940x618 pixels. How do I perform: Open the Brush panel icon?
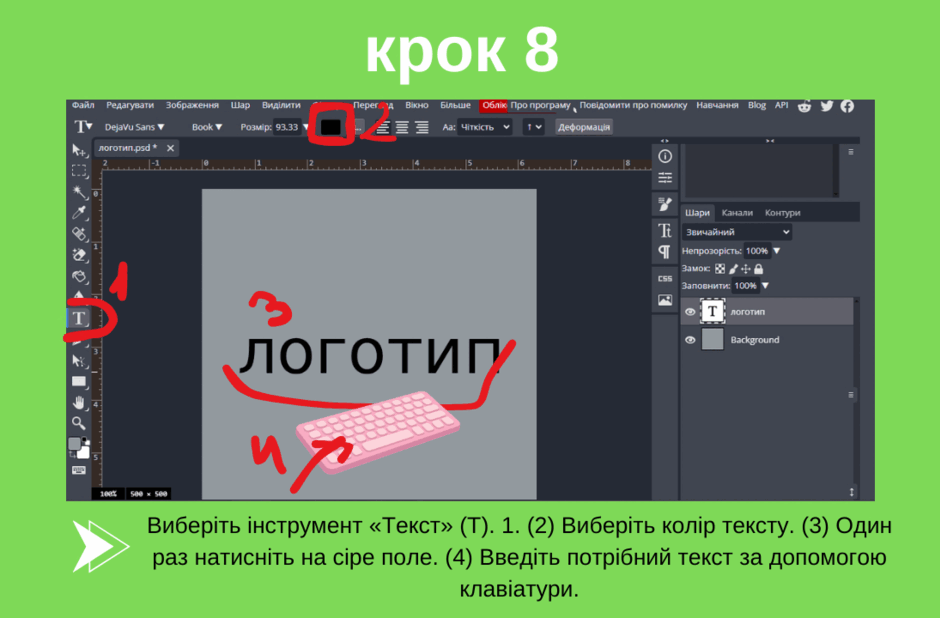(665, 204)
